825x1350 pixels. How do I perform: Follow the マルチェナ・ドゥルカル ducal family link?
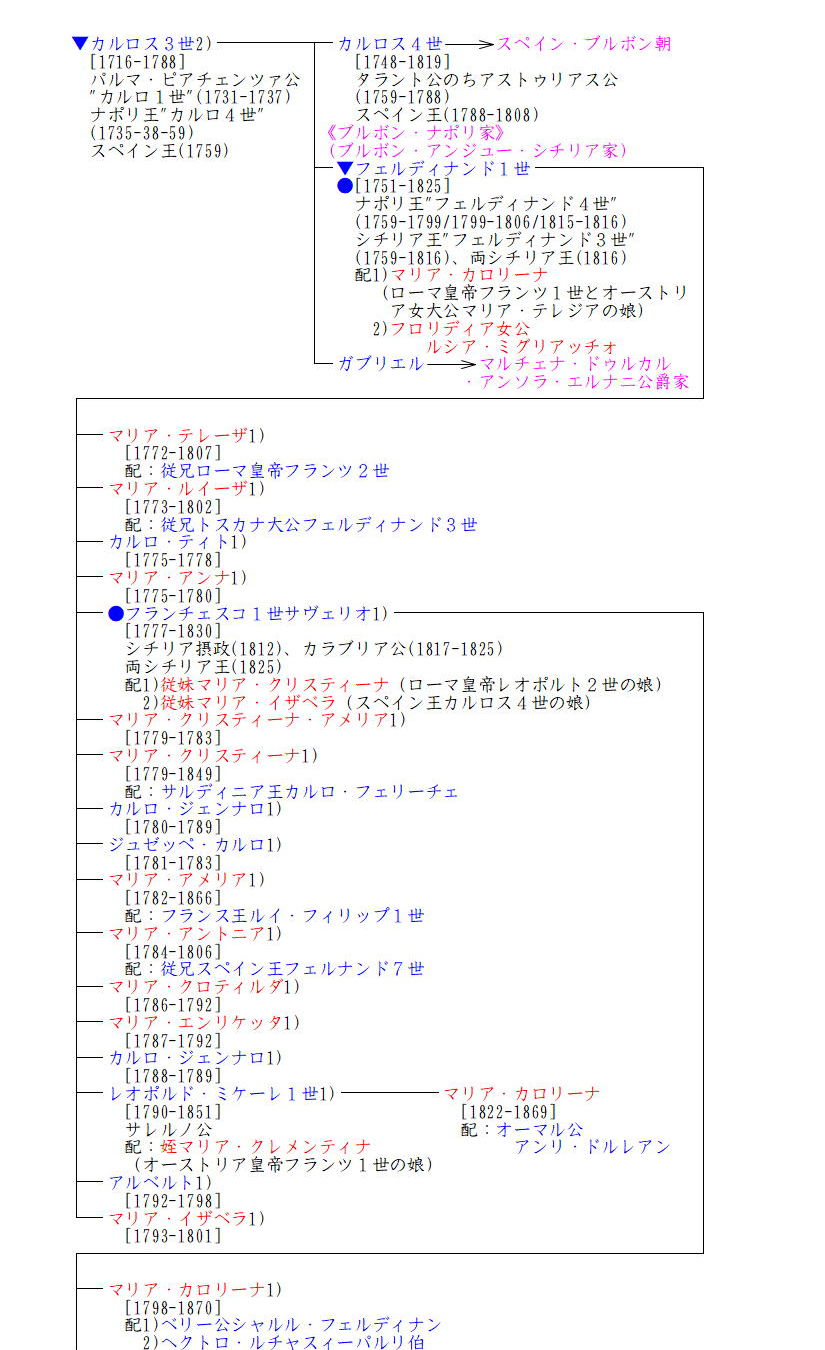point(575,364)
